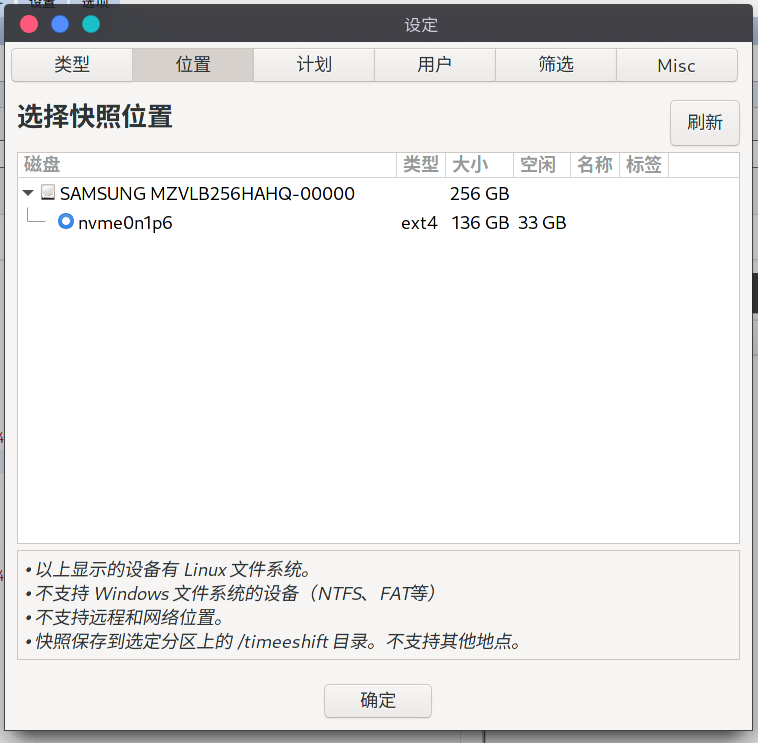The height and width of the screenshot is (743, 758).
Task: Click the 刷新 refresh button
Action: coord(705,123)
